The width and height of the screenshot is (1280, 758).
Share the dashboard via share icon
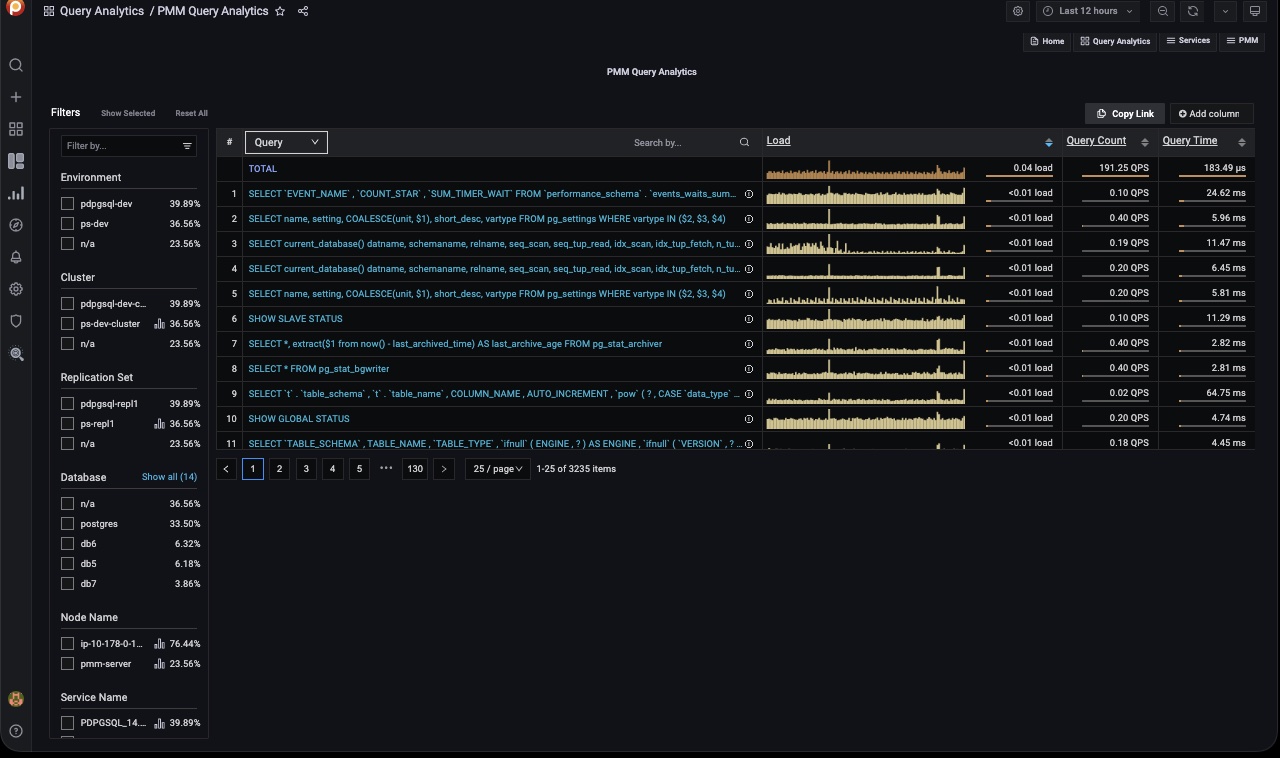pyautogui.click(x=303, y=11)
